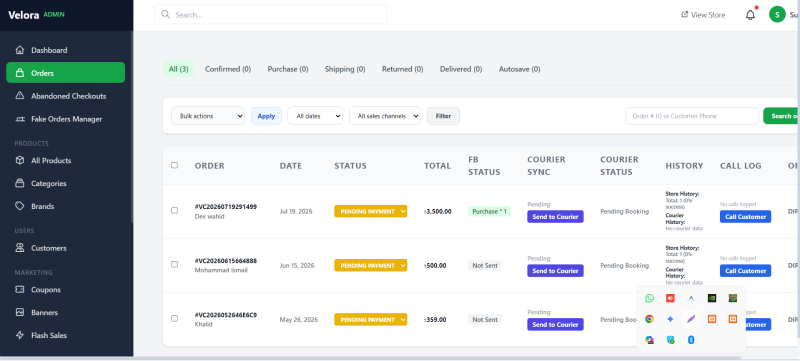800x361 pixels.
Task: Open Banners image icon item
Action: click(20, 313)
